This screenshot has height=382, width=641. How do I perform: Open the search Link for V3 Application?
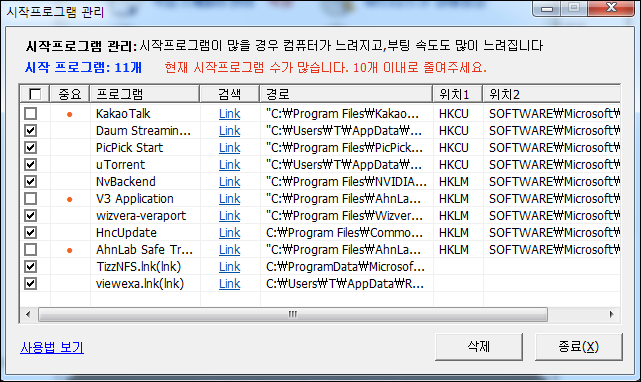pos(229,199)
